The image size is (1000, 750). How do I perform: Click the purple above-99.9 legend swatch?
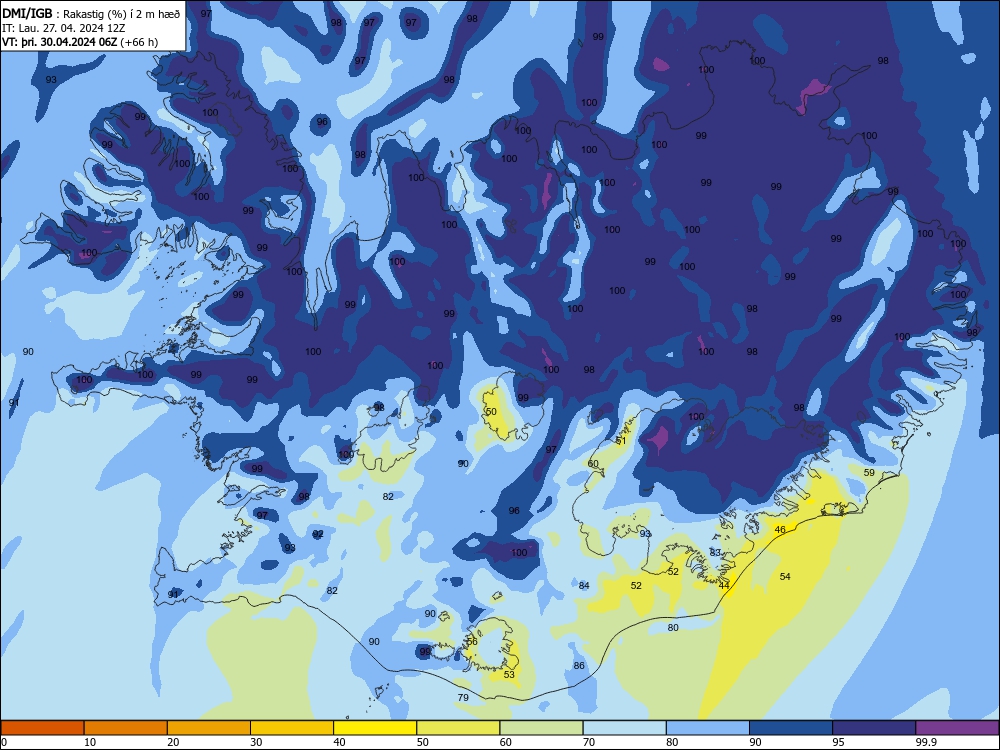tap(957, 728)
